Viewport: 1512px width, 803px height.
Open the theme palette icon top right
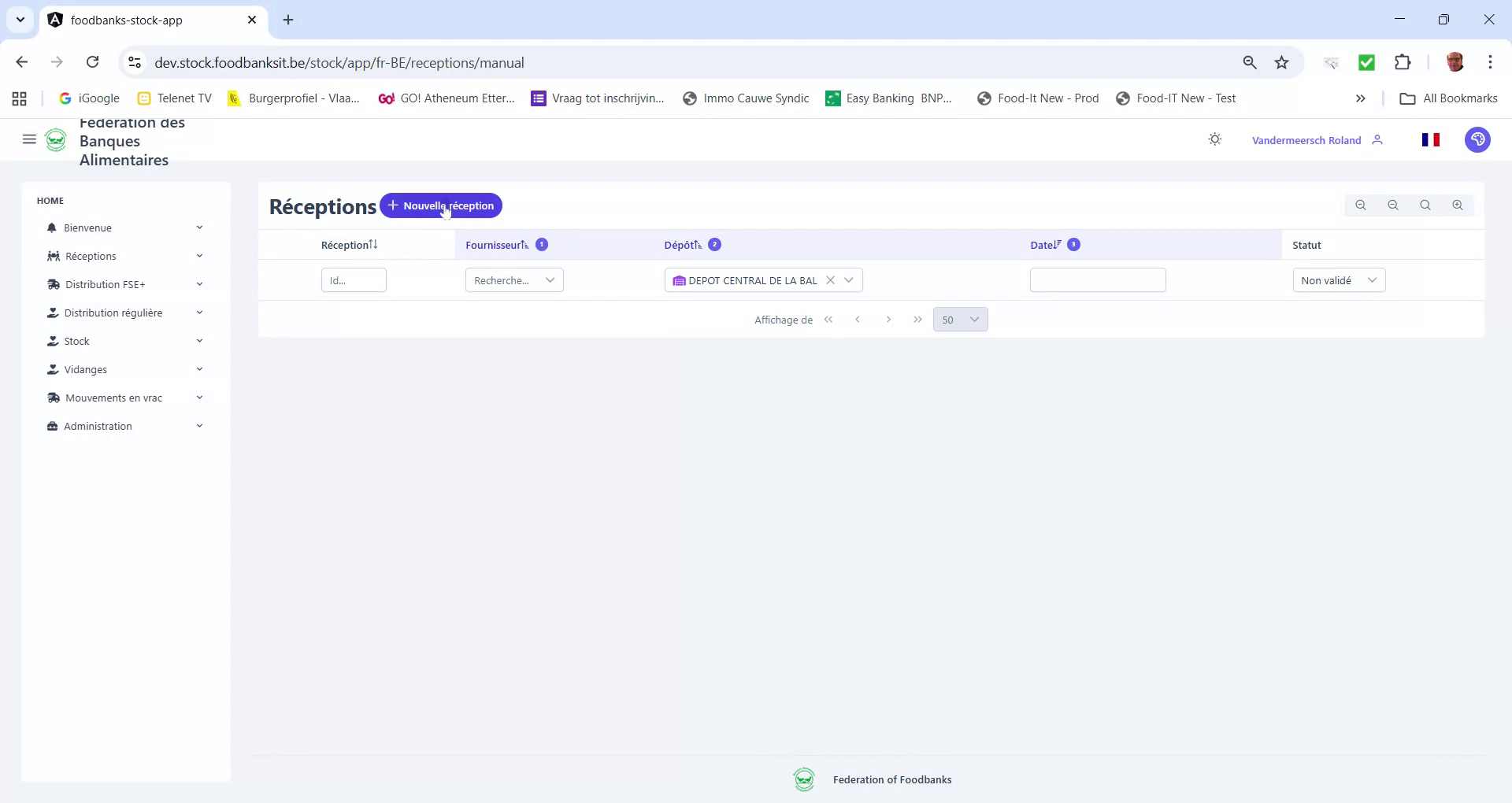(1477, 139)
